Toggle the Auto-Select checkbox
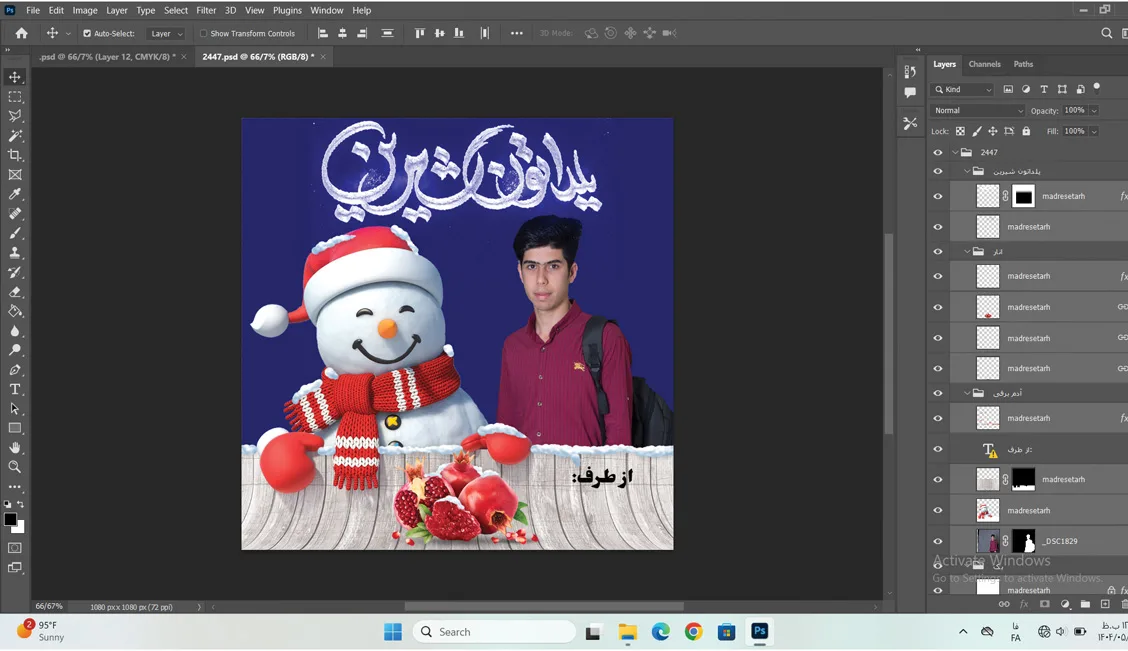The width and height of the screenshot is (1128, 651). pos(87,33)
